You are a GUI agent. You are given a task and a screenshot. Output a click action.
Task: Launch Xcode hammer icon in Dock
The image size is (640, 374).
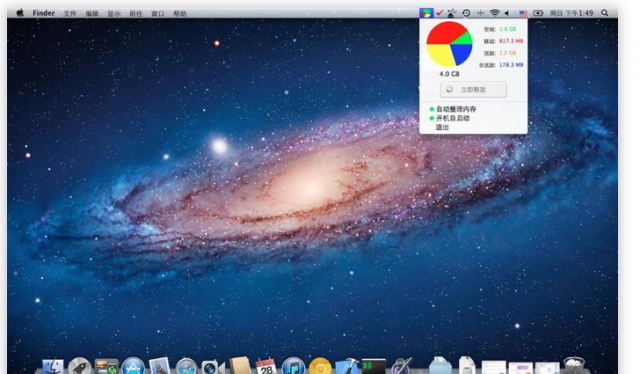(347, 366)
